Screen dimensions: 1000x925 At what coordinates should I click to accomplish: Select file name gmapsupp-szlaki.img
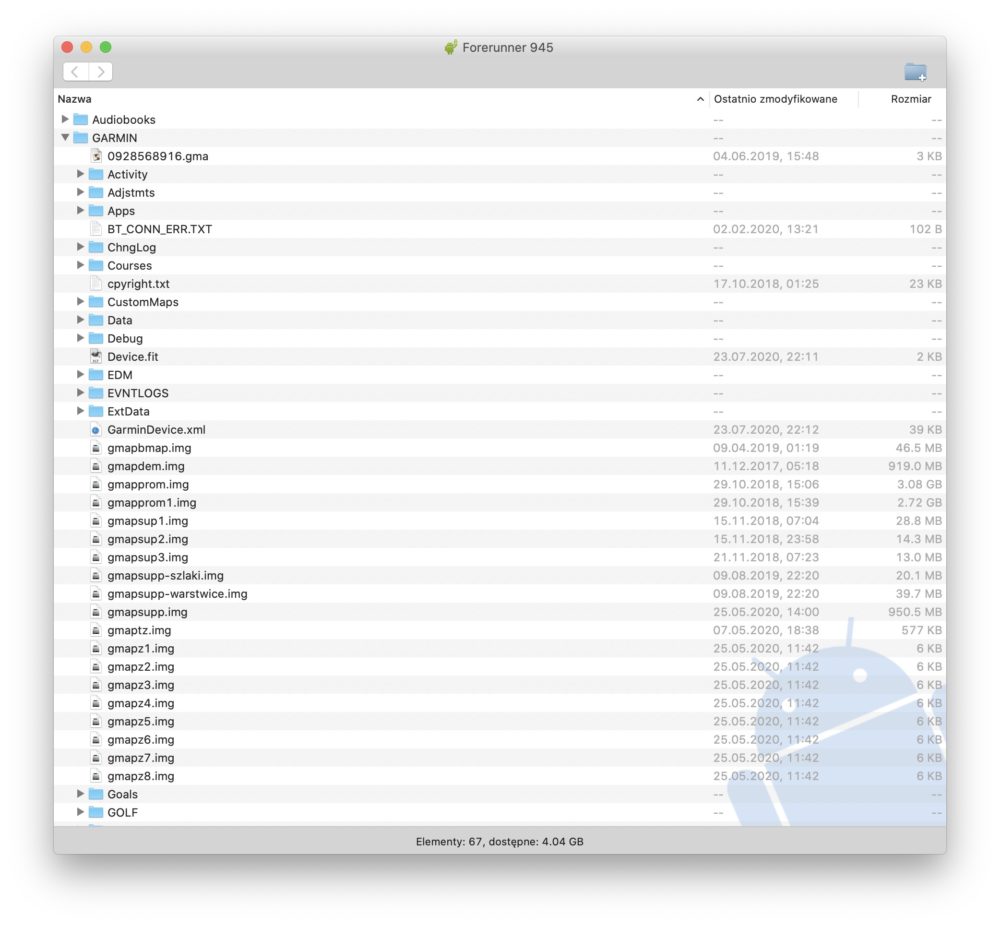(x=166, y=575)
